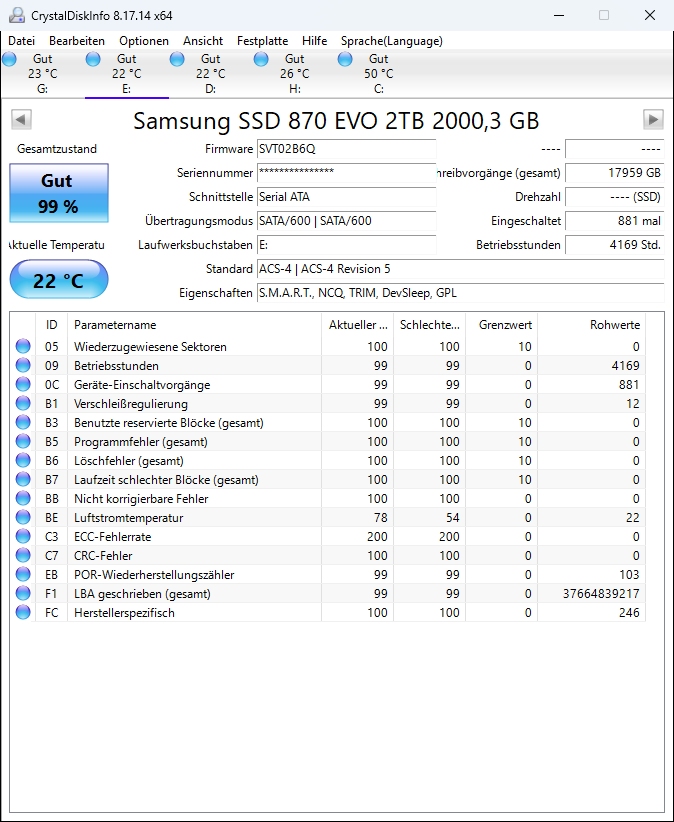674x822 pixels.
Task: Click the ID column header
Action: pyautogui.click(x=51, y=325)
